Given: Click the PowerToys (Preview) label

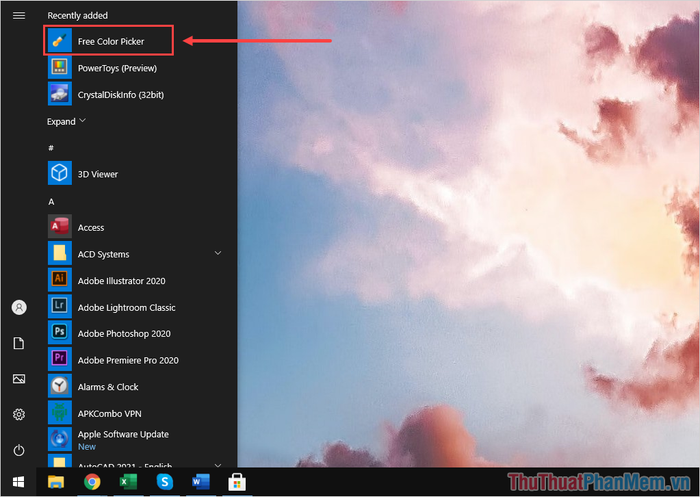Looking at the screenshot, I should (x=117, y=68).
